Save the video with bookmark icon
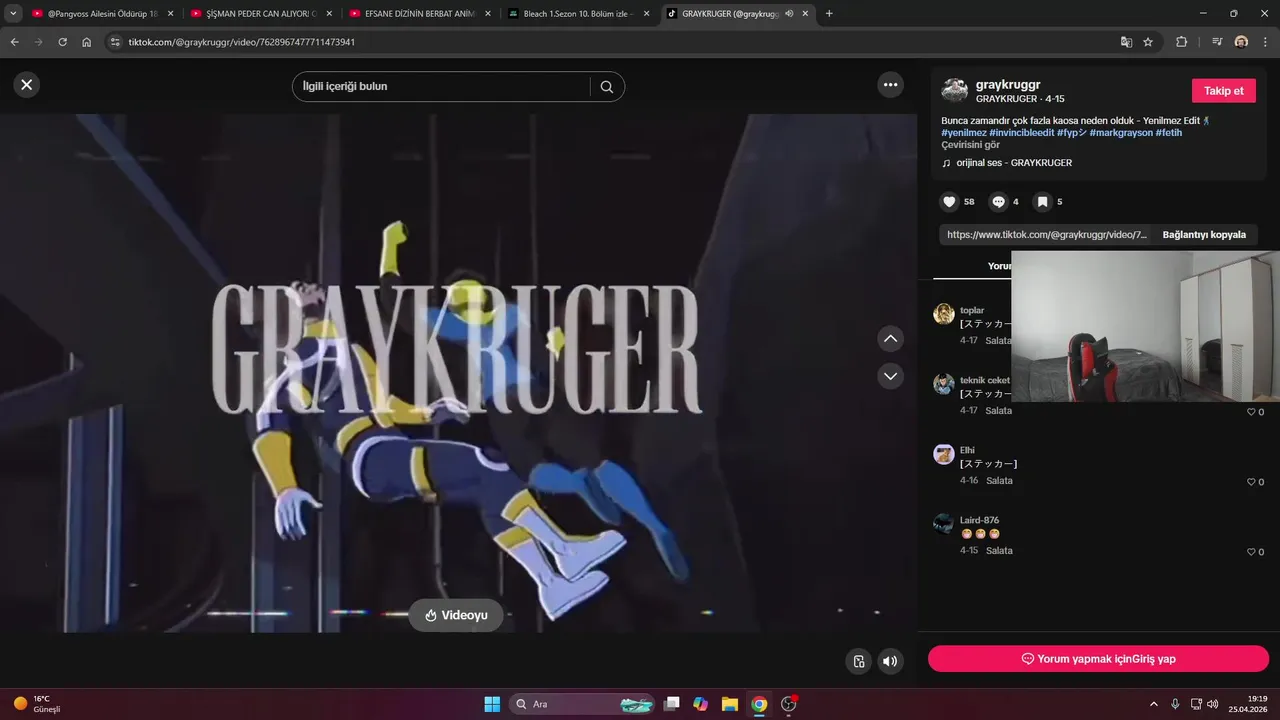The width and height of the screenshot is (1280, 720). 1042,202
